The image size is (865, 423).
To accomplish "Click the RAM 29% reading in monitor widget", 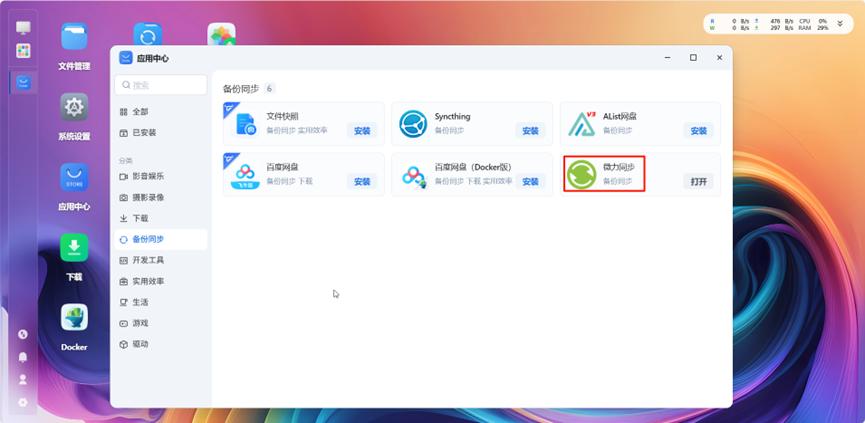I will (813, 28).
